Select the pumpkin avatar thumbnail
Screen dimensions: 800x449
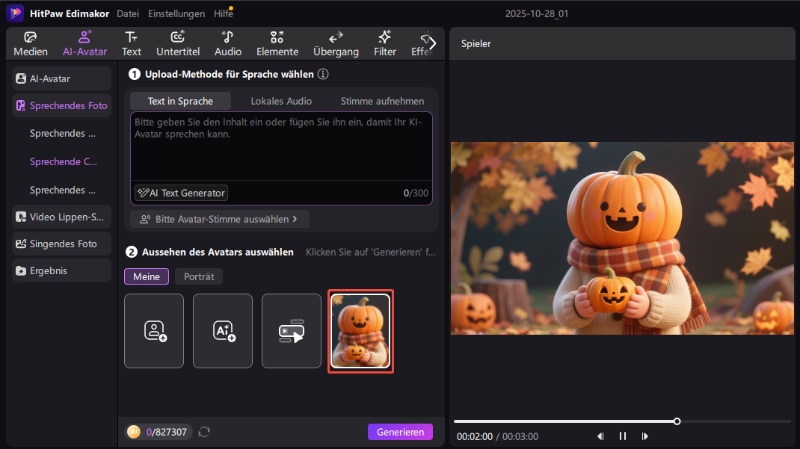click(x=360, y=331)
